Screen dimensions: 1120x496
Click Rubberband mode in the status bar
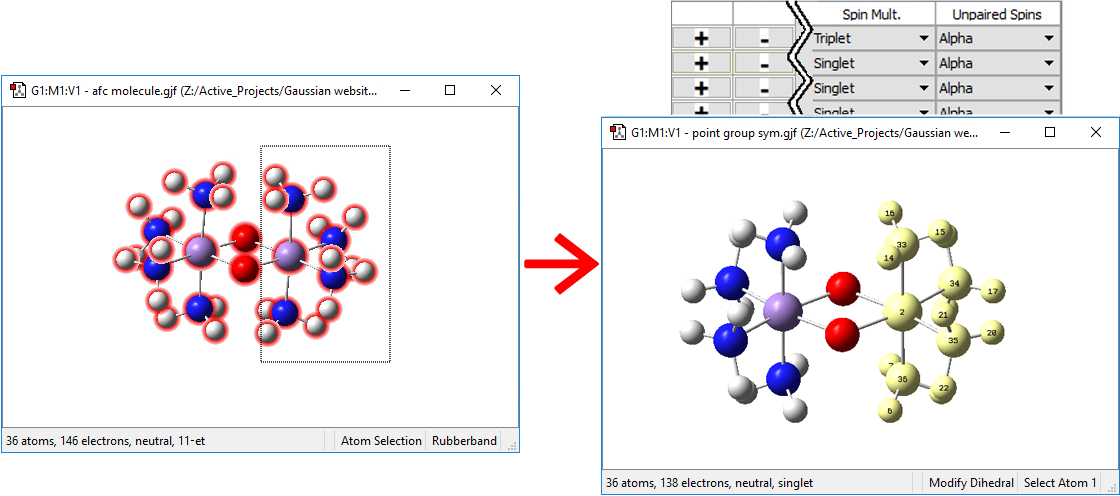pos(464,440)
